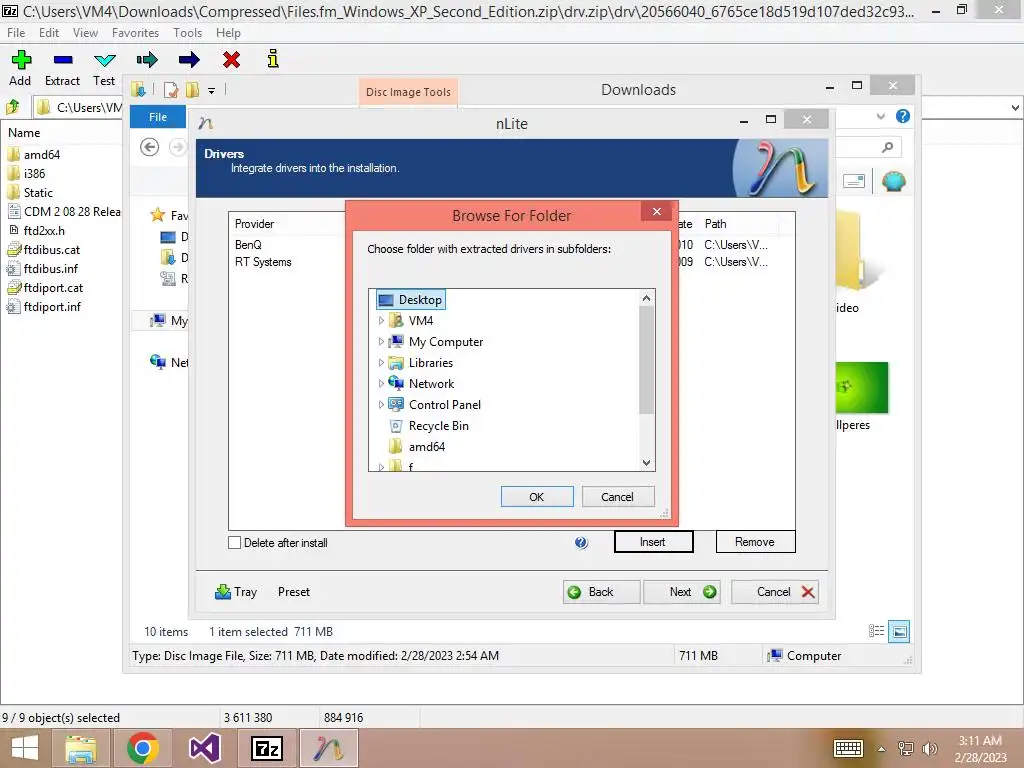Switch Explorer to details view icon
This screenshot has width=1024, height=768.
pos(876,631)
